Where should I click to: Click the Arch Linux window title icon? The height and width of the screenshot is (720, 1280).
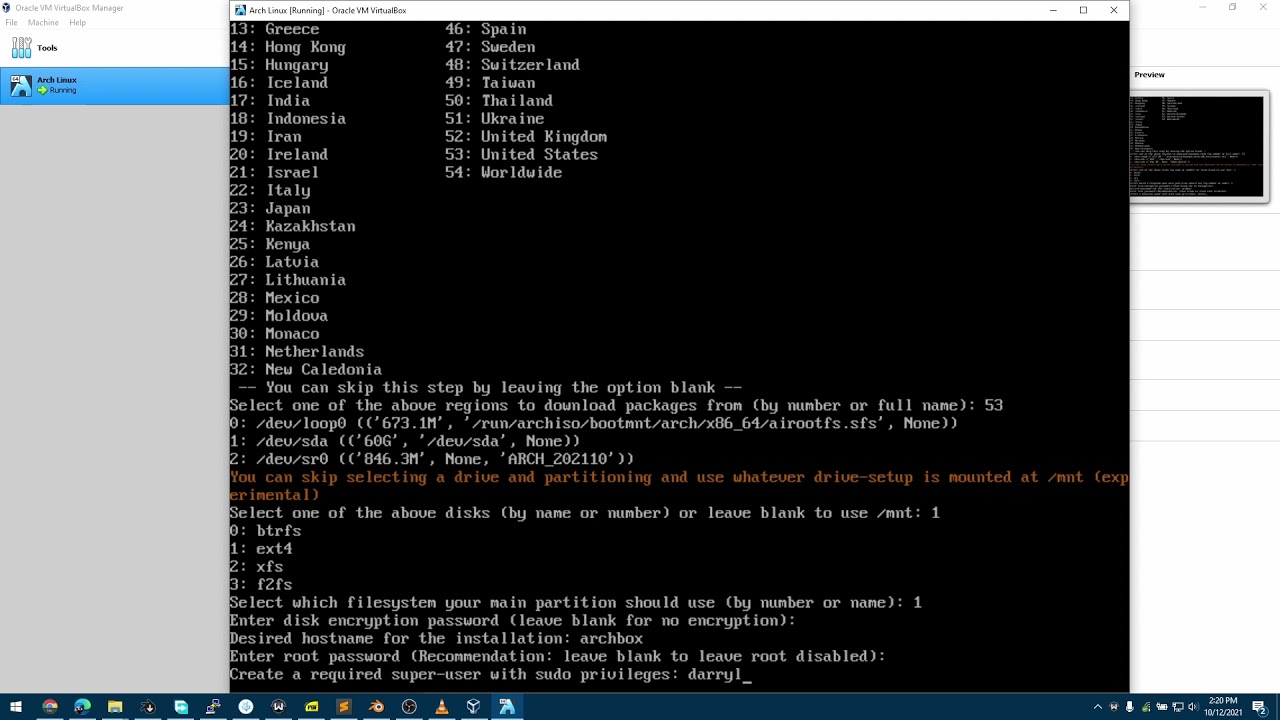[240, 10]
